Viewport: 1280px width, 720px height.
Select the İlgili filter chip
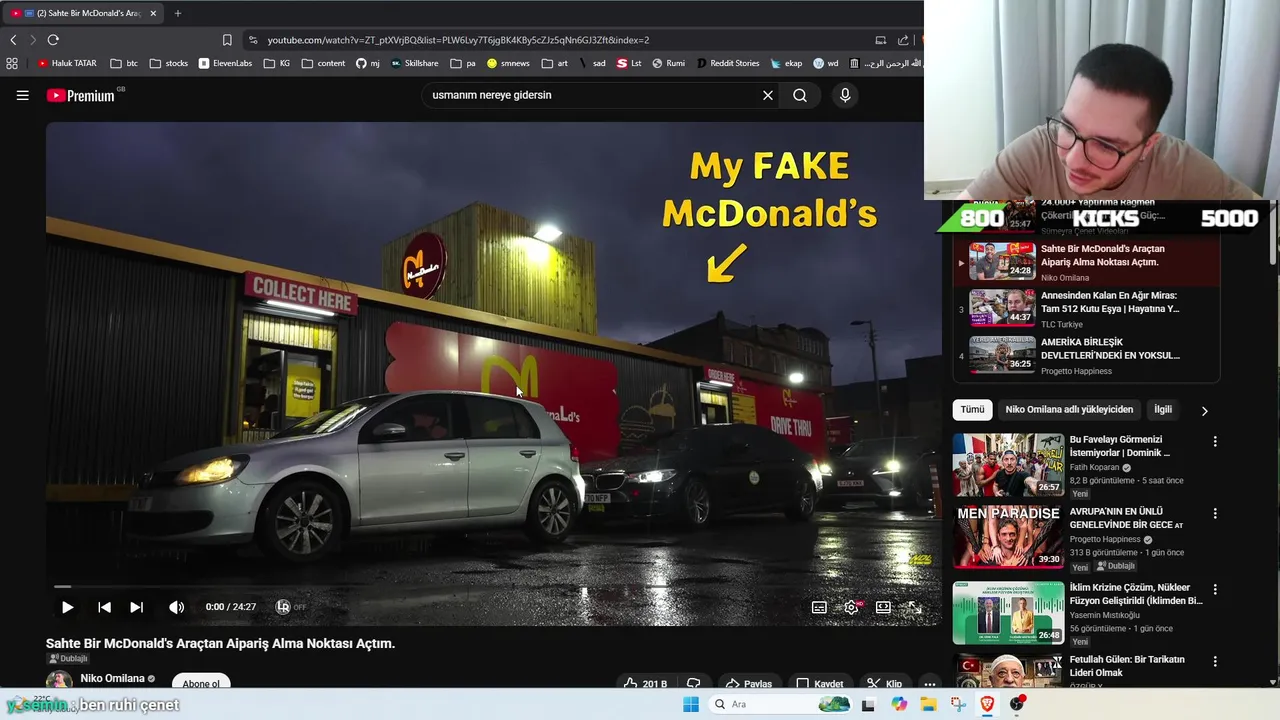tap(1163, 409)
